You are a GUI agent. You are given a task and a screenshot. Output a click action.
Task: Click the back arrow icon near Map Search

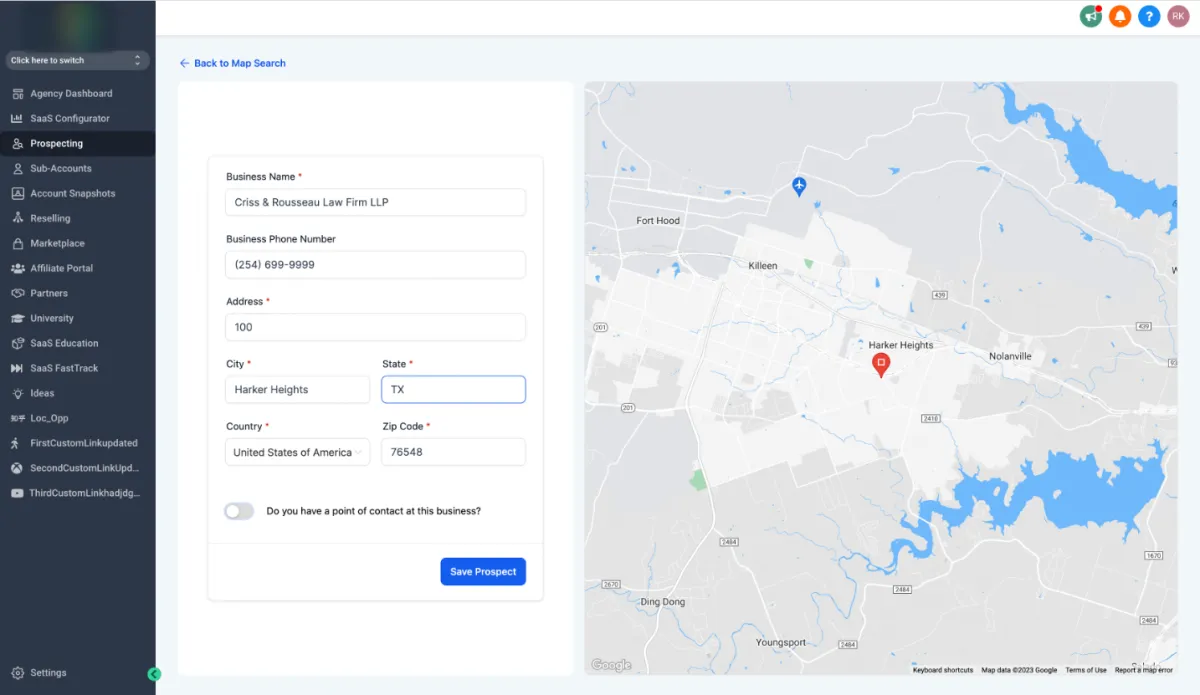tap(184, 63)
